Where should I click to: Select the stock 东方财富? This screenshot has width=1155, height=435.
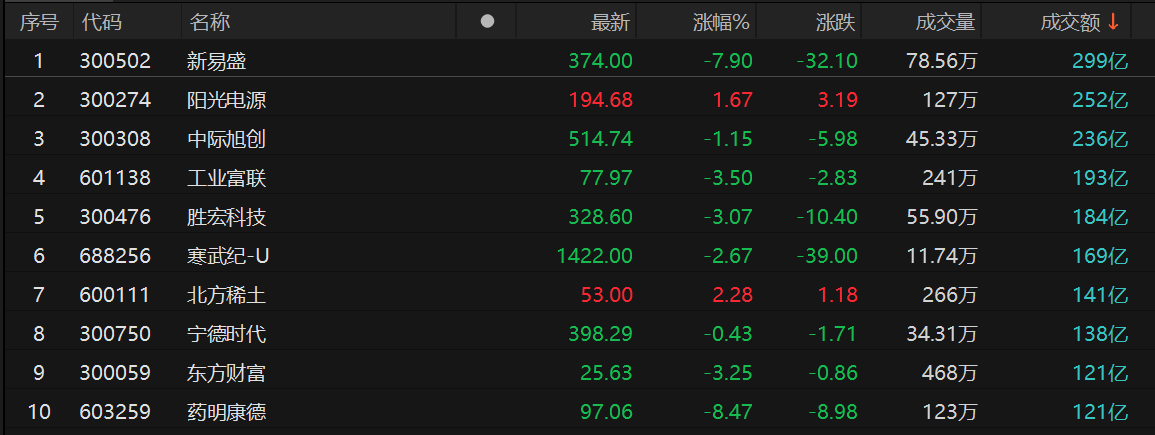pos(226,373)
